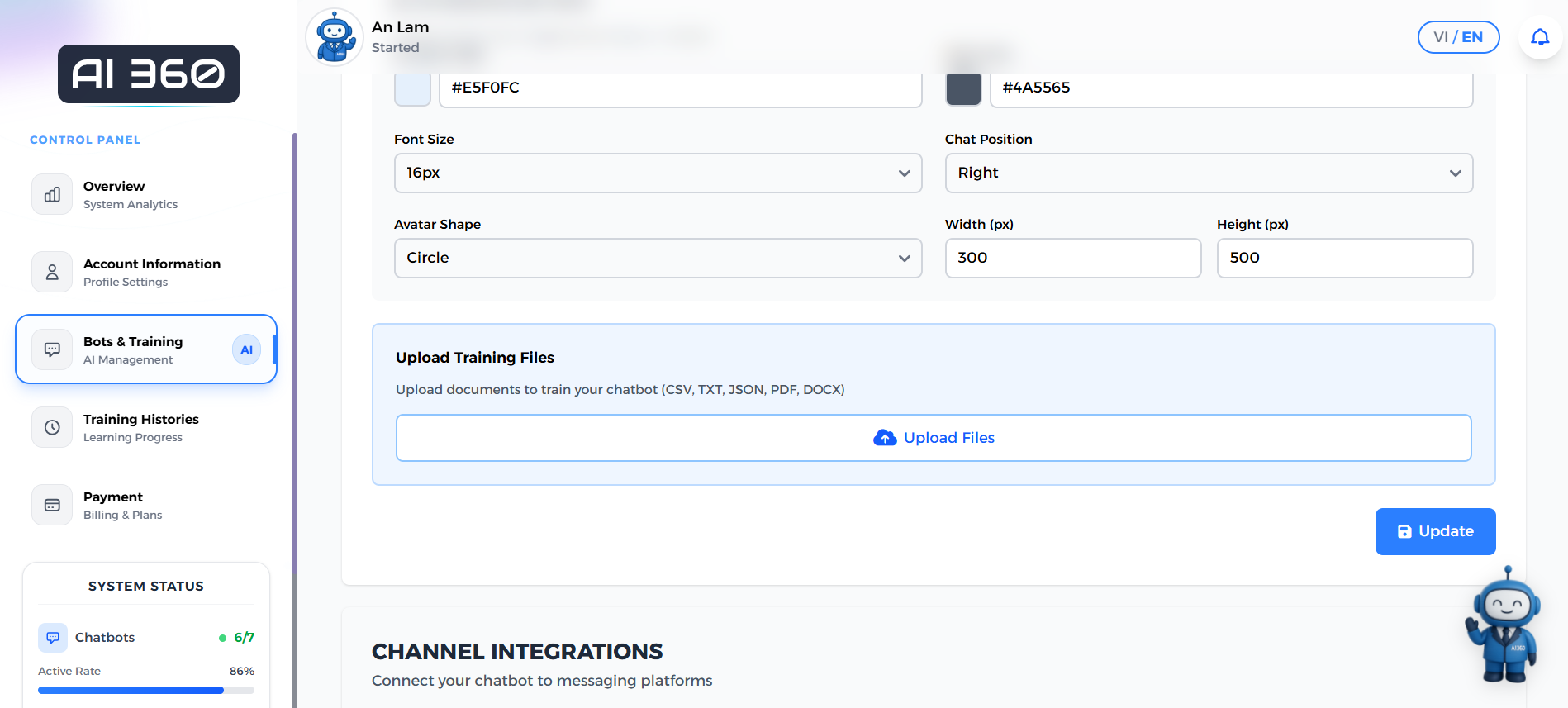
Task: Click the 6/7 chatbots count
Action: tap(244, 637)
